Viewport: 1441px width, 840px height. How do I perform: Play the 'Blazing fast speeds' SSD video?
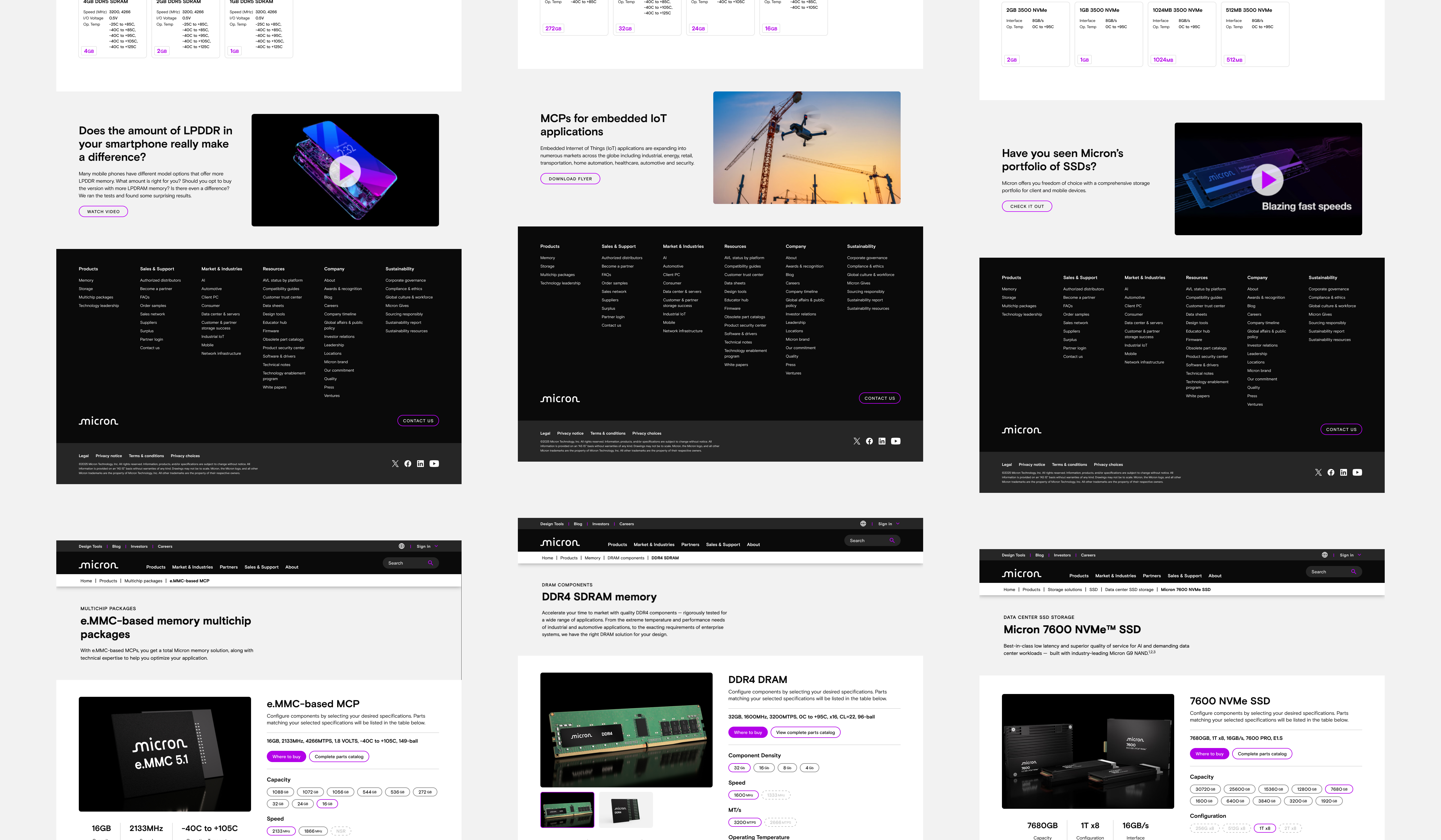click(x=1267, y=180)
